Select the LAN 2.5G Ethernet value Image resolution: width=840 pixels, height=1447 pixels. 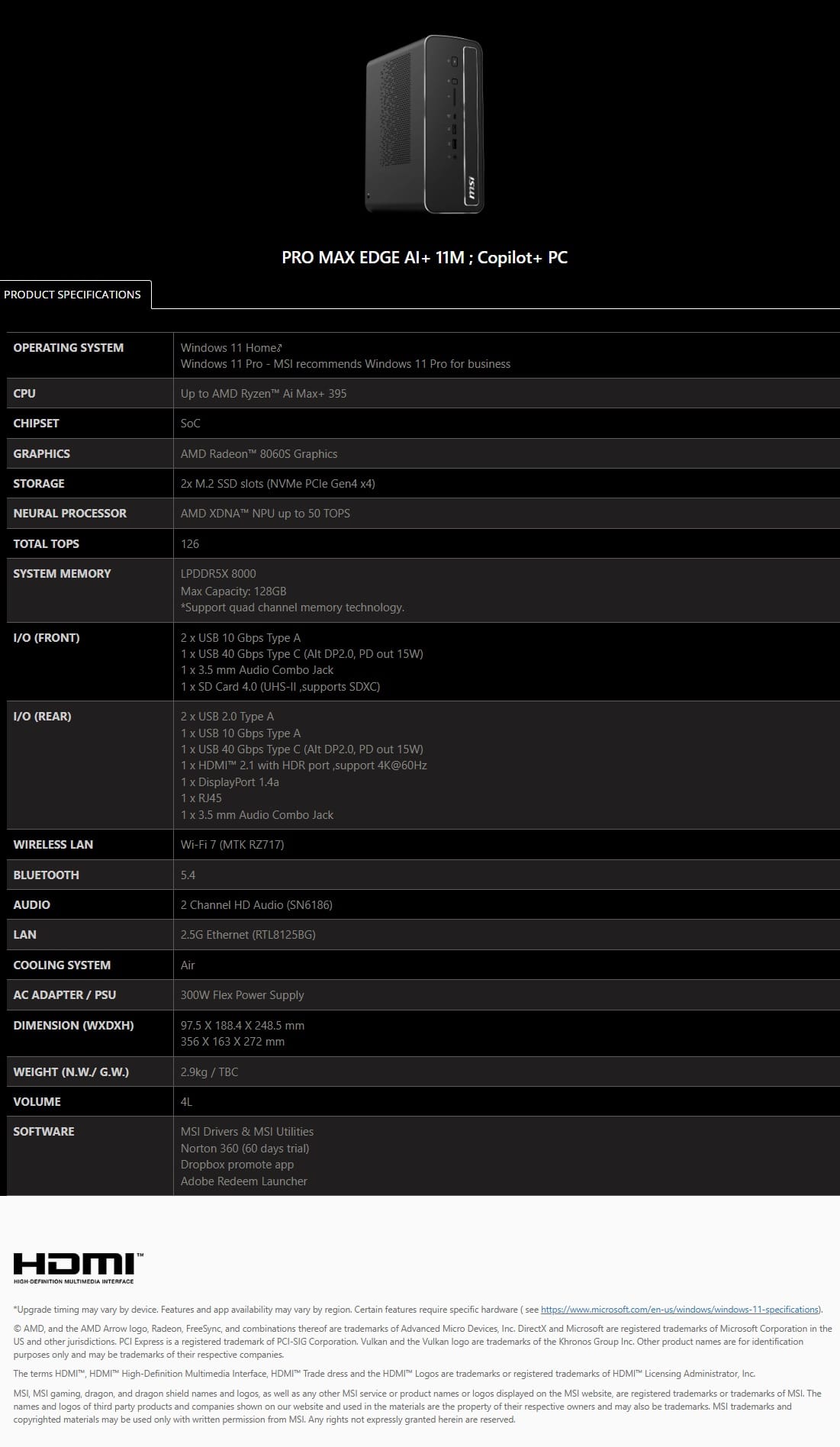[248, 934]
